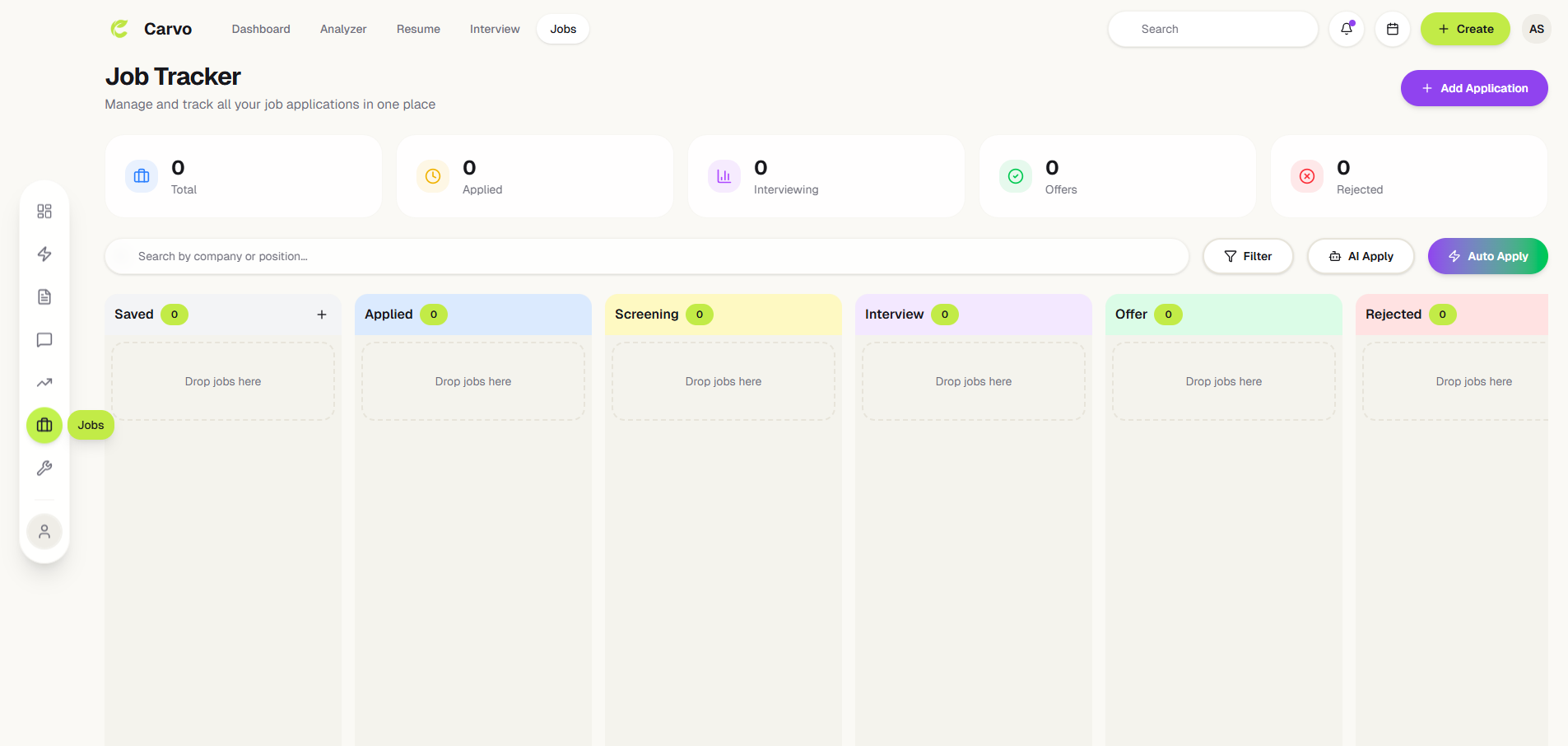Open the wrench tools icon in sidebar

(x=44, y=468)
